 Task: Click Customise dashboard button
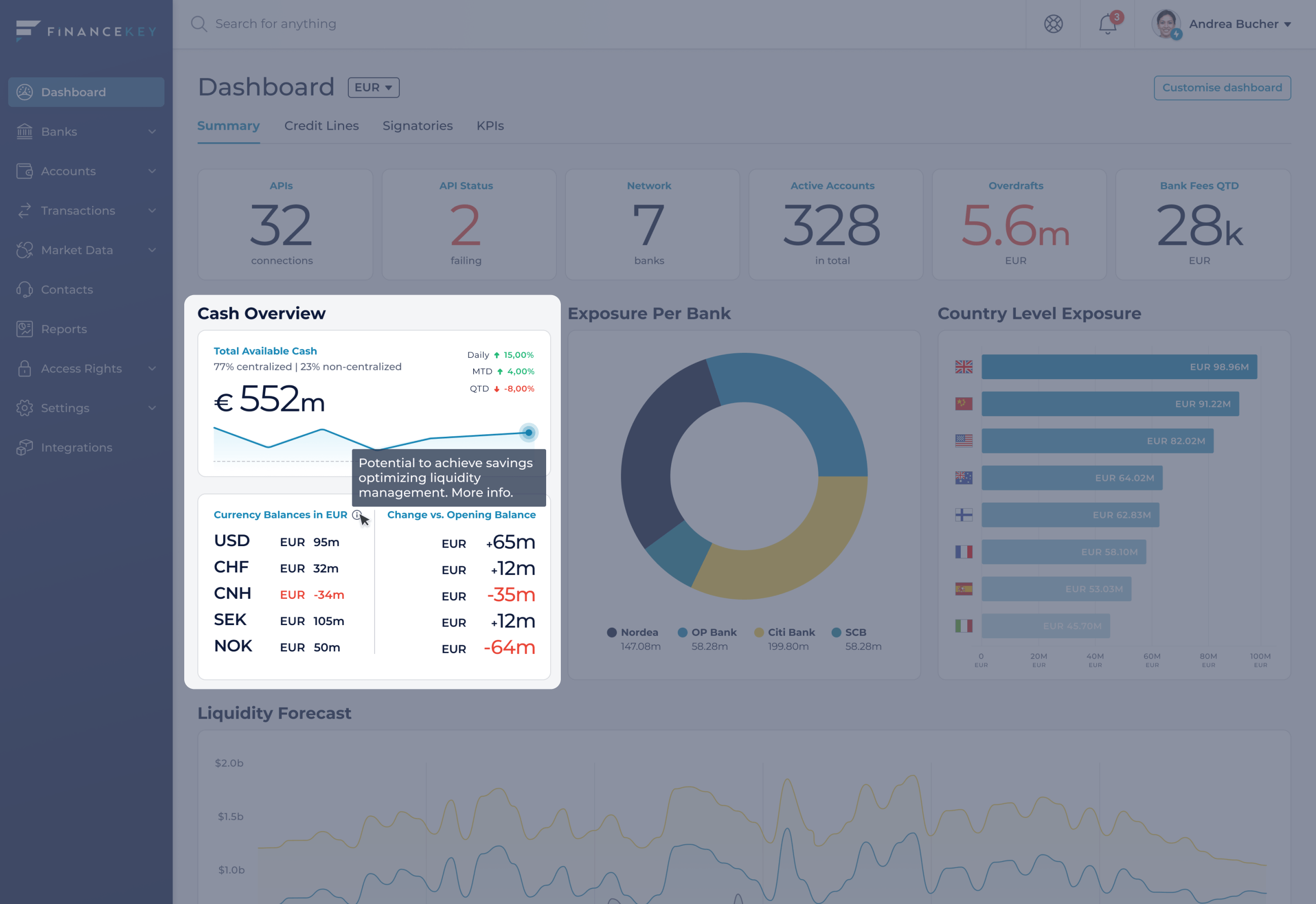pyautogui.click(x=1221, y=88)
